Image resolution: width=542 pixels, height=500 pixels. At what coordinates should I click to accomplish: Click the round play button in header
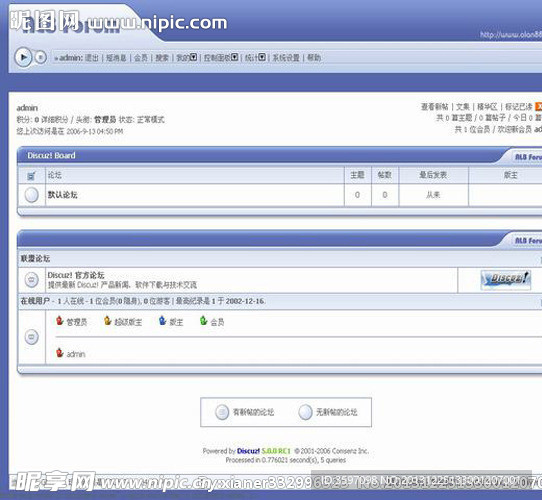pyautogui.click(x=23, y=57)
